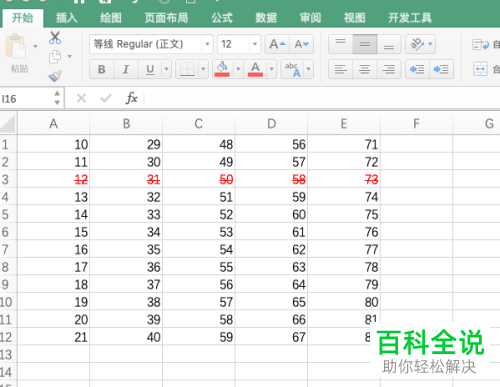The image size is (500, 387).
Task: Select column C header
Action: pyautogui.click(x=199, y=124)
